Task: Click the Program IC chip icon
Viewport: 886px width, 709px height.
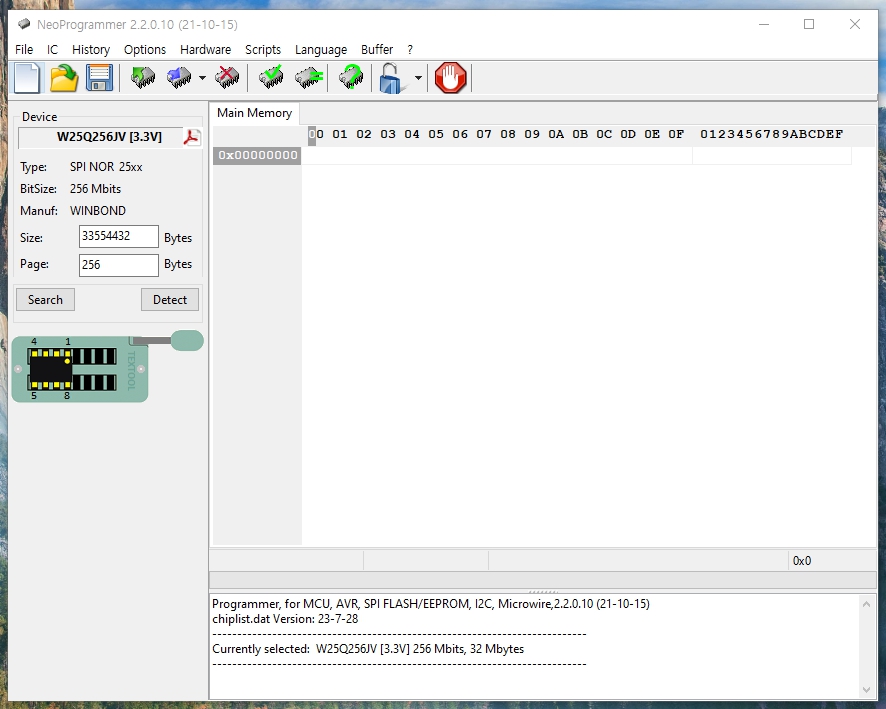Action: click(x=179, y=78)
